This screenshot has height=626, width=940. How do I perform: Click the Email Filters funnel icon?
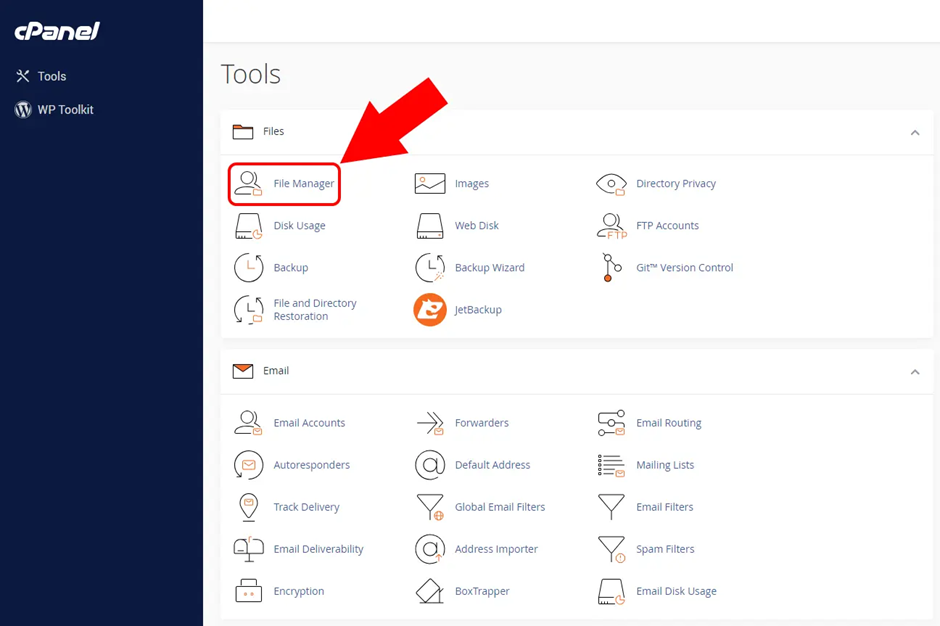611,507
